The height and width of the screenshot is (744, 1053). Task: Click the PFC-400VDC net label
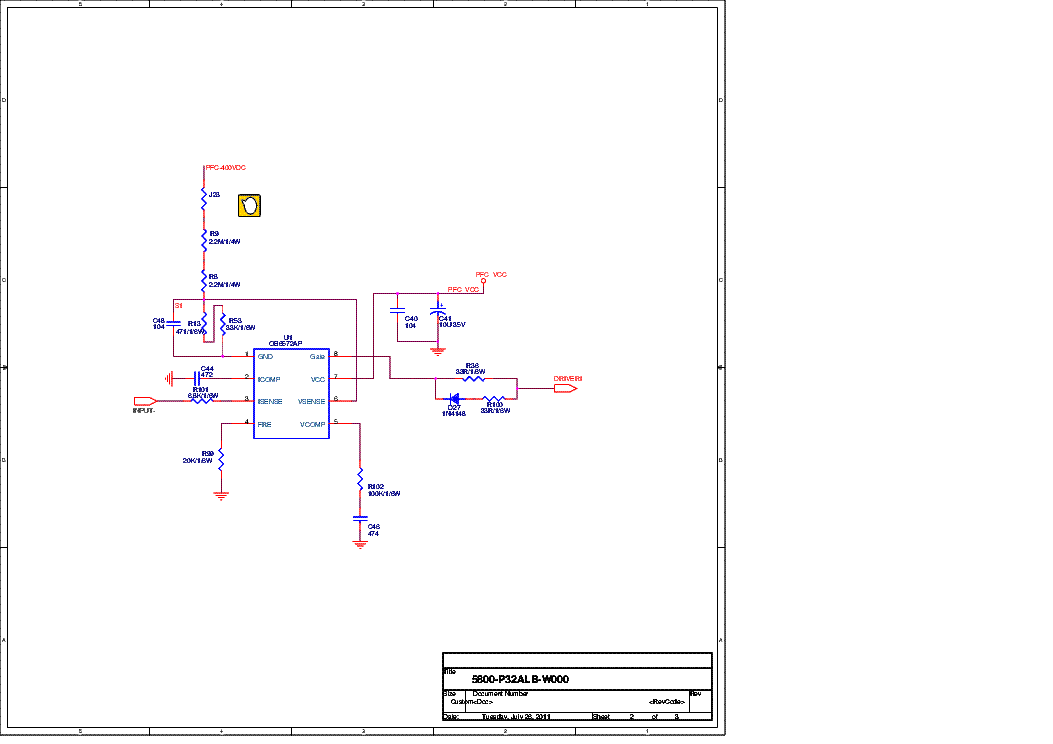(x=226, y=168)
